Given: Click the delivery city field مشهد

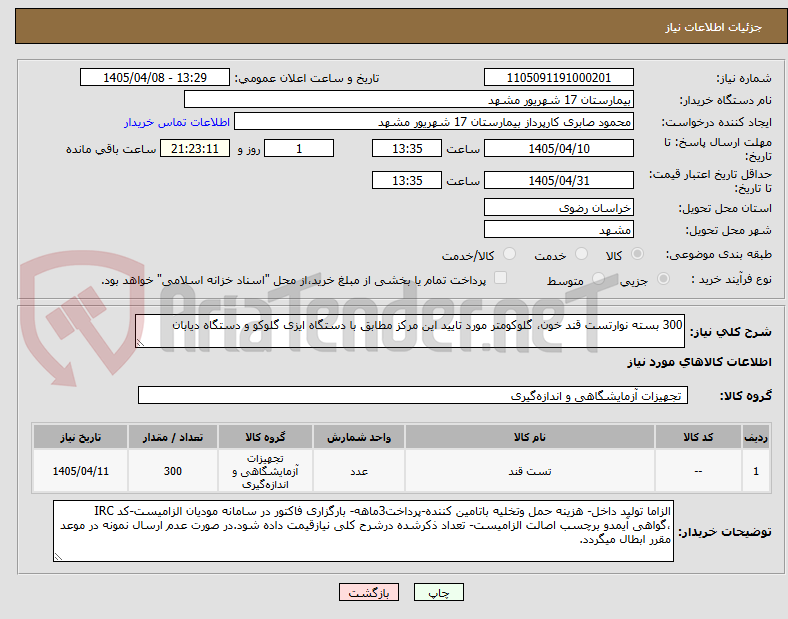Looking at the screenshot, I should point(559,230).
